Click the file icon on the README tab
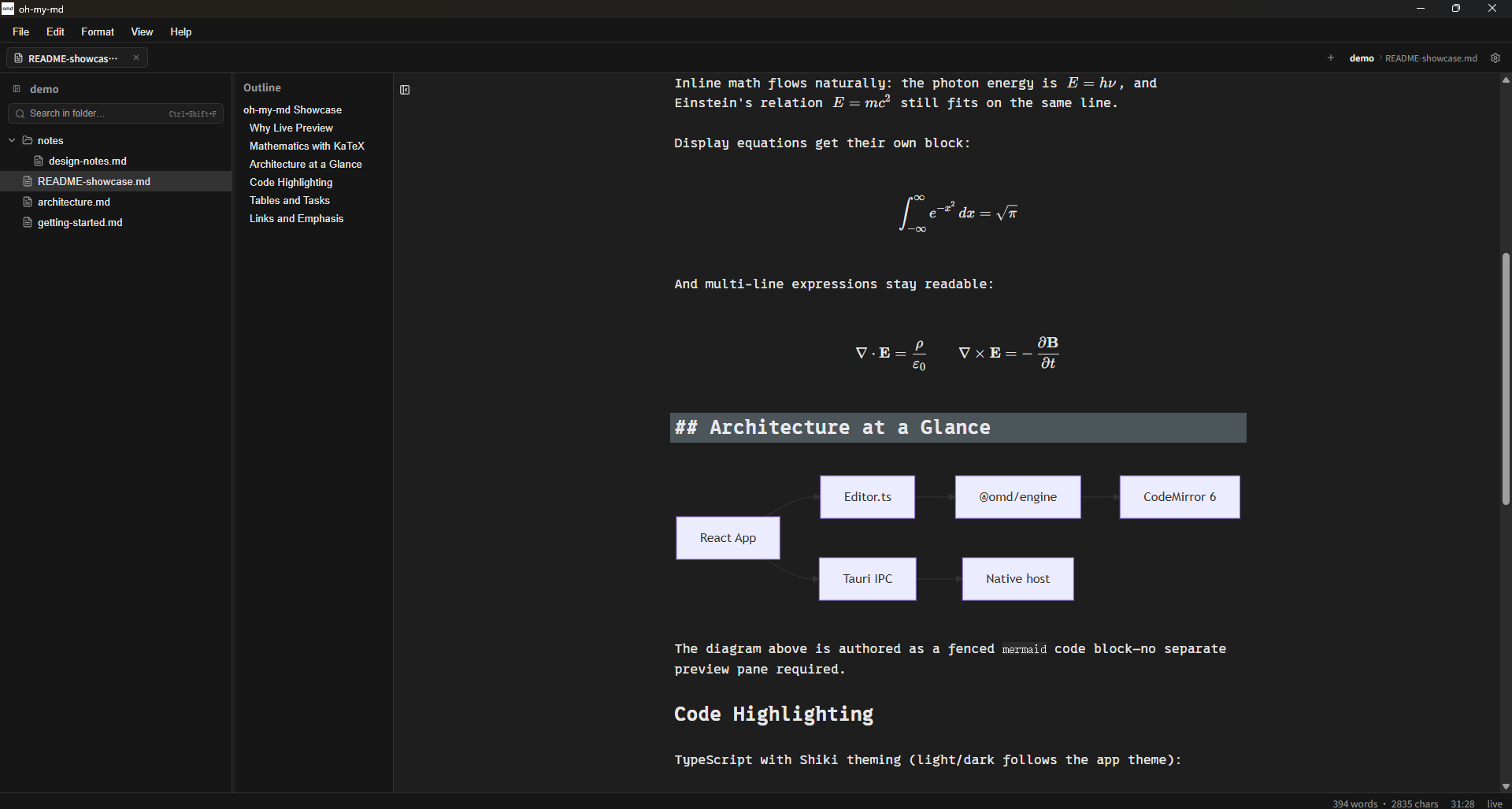The height and width of the screenshot is (809, 1512). [x=19, y=58]
